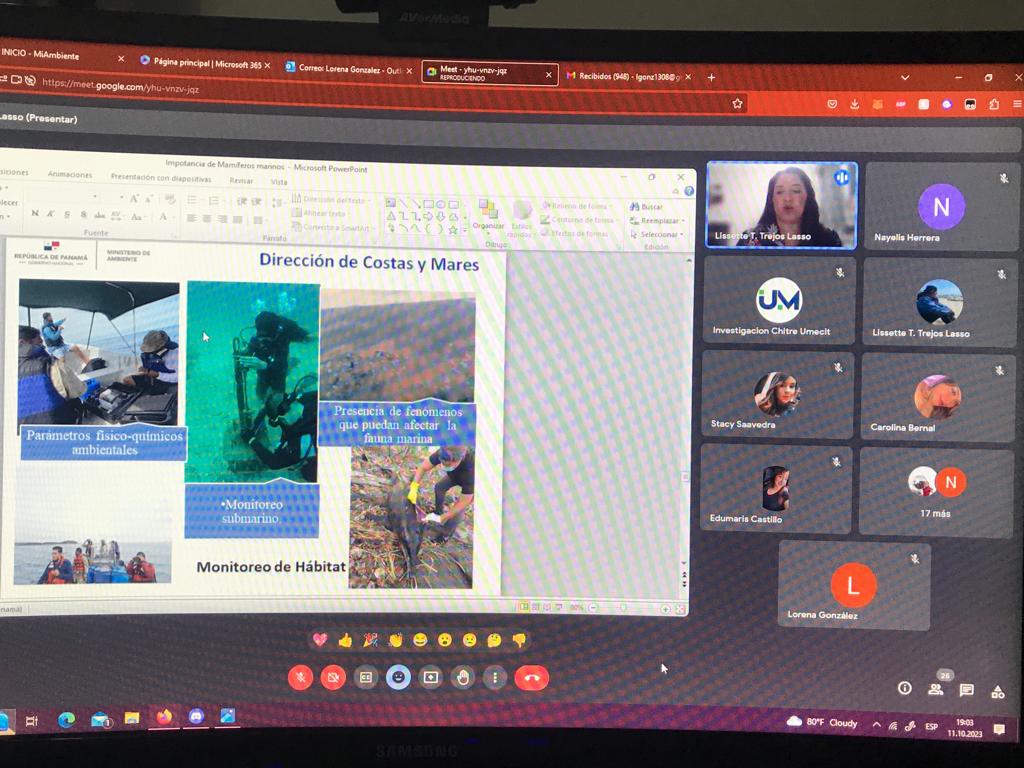This screenshot has height=768, width=1024.
Task: Raise hand in the meeting
Action: coord(463,677)
